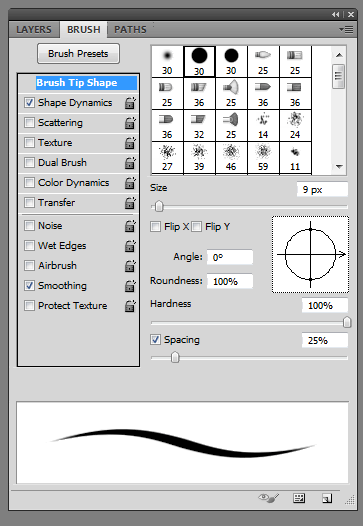Enable the Texture checkbox
The width and height of the screenshot is (363, 526).
tap(30, 143)
